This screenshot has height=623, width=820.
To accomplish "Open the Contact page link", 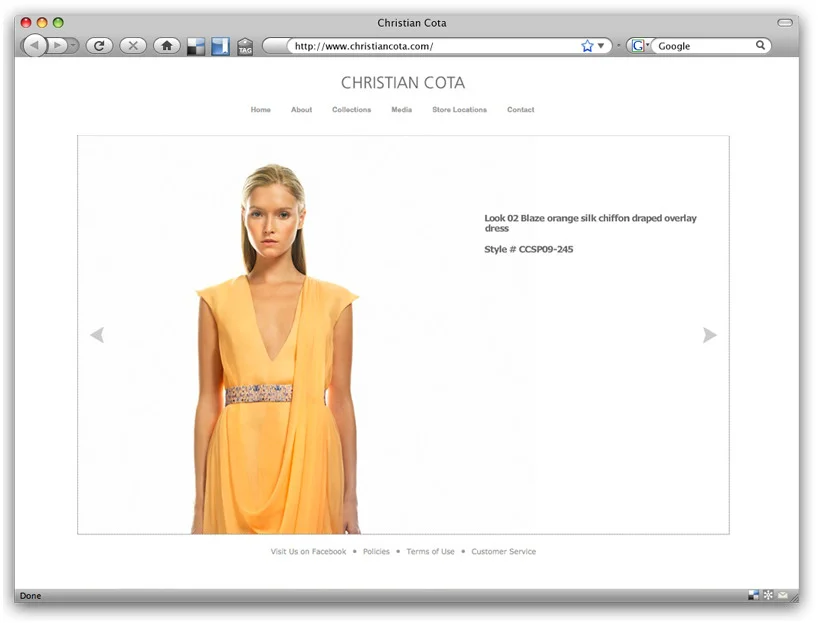I will coord(520,110).
